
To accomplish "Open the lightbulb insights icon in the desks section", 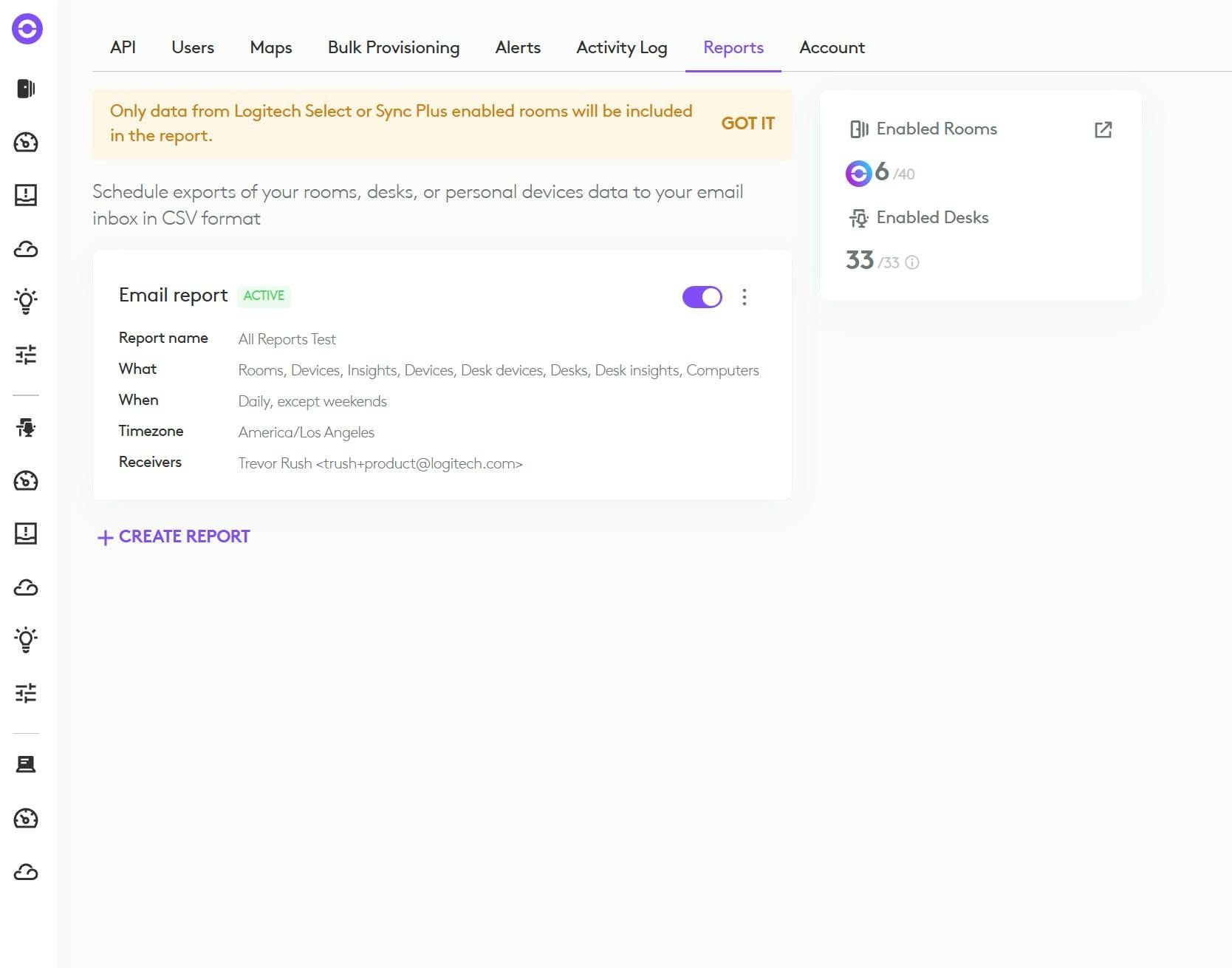I will tap(26, 640).
